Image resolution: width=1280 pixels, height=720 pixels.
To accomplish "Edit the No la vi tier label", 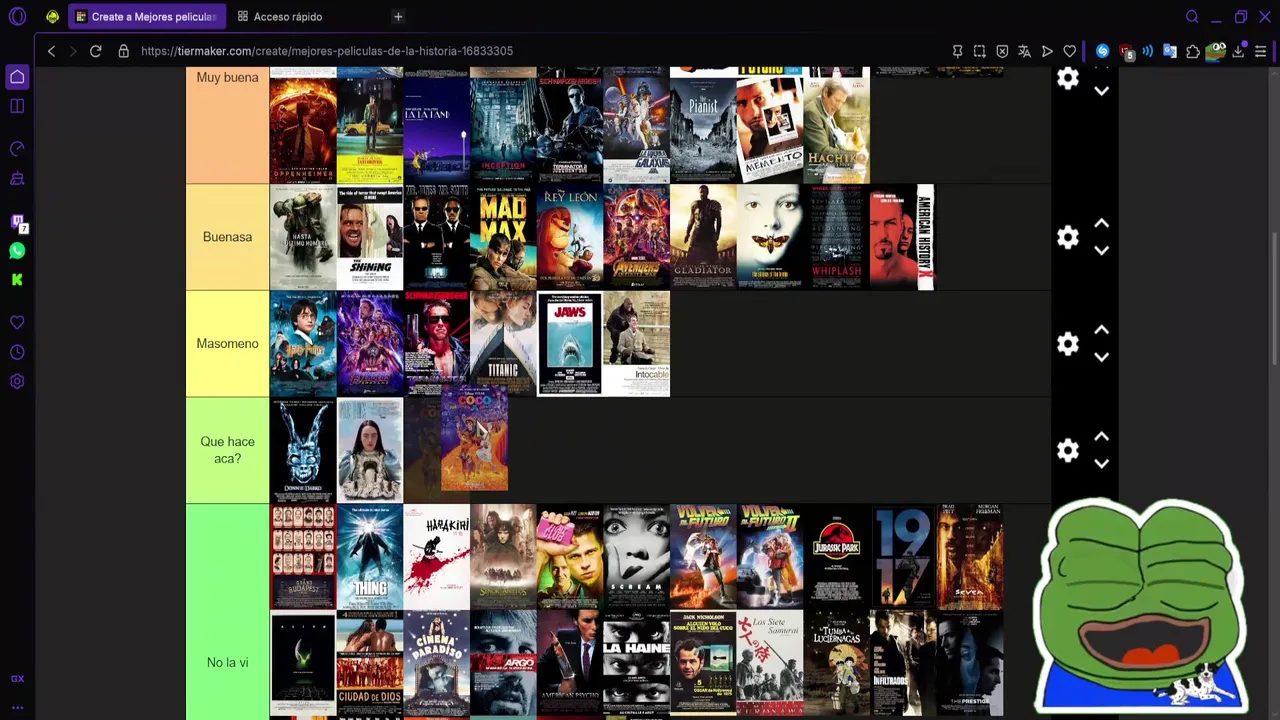I will (x=227, y=662).
